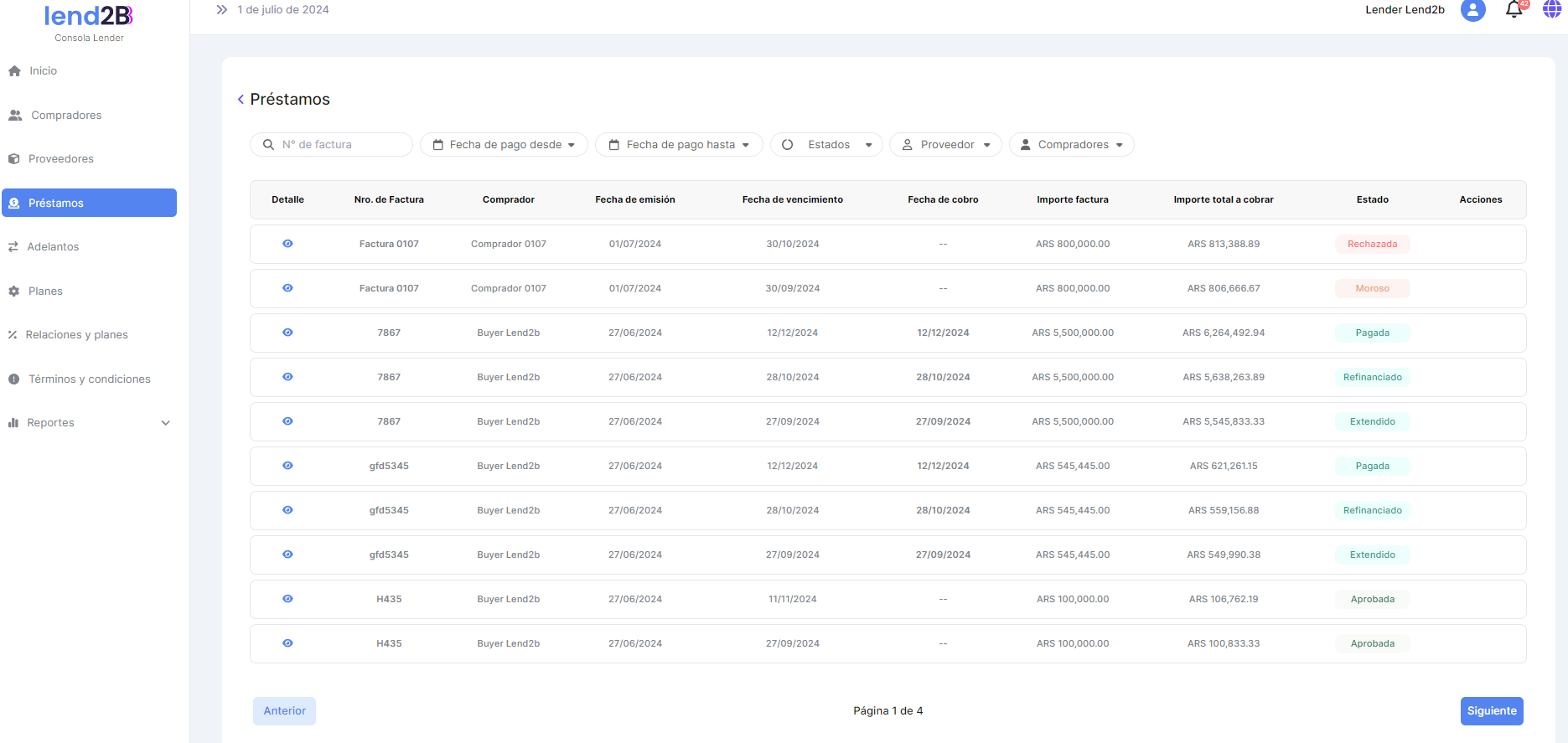The image size is (1568, 743).
Task: Navigate to Proveedores section
Action: [x=60, y=159]
